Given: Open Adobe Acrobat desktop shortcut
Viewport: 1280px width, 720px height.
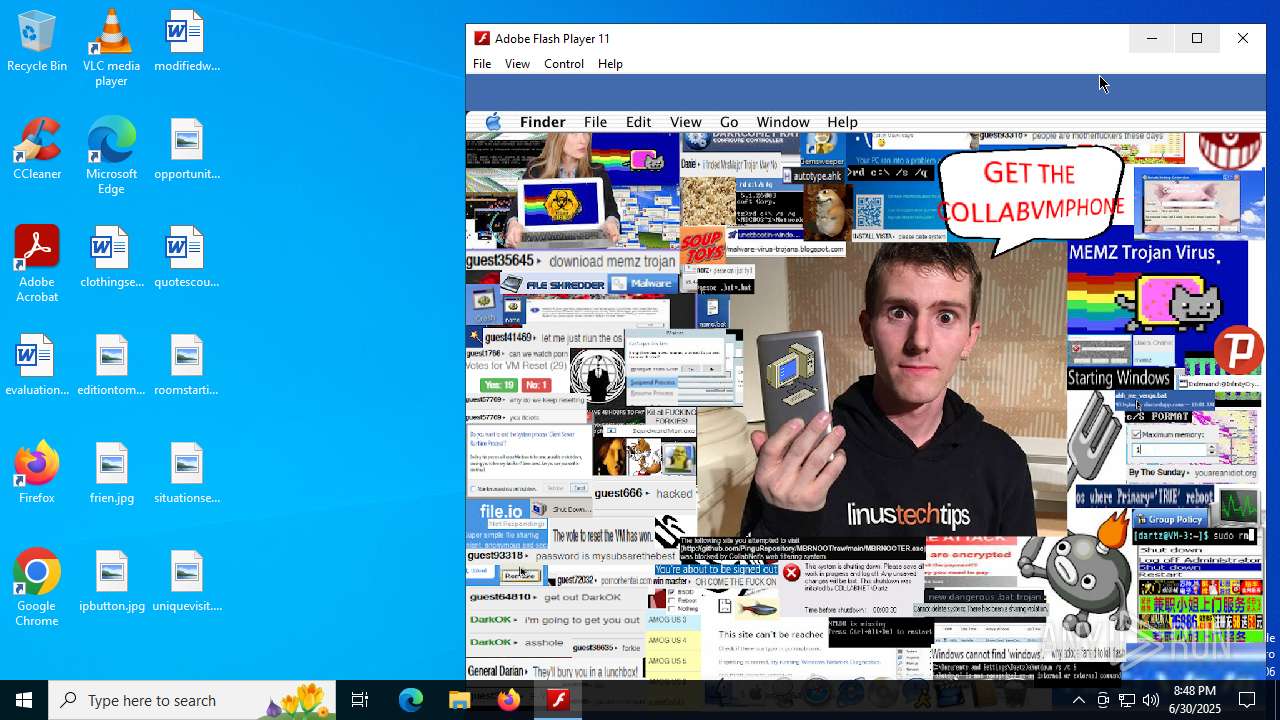Looking at the screenshot, I should pyautogui.click(x=37, y=264).
